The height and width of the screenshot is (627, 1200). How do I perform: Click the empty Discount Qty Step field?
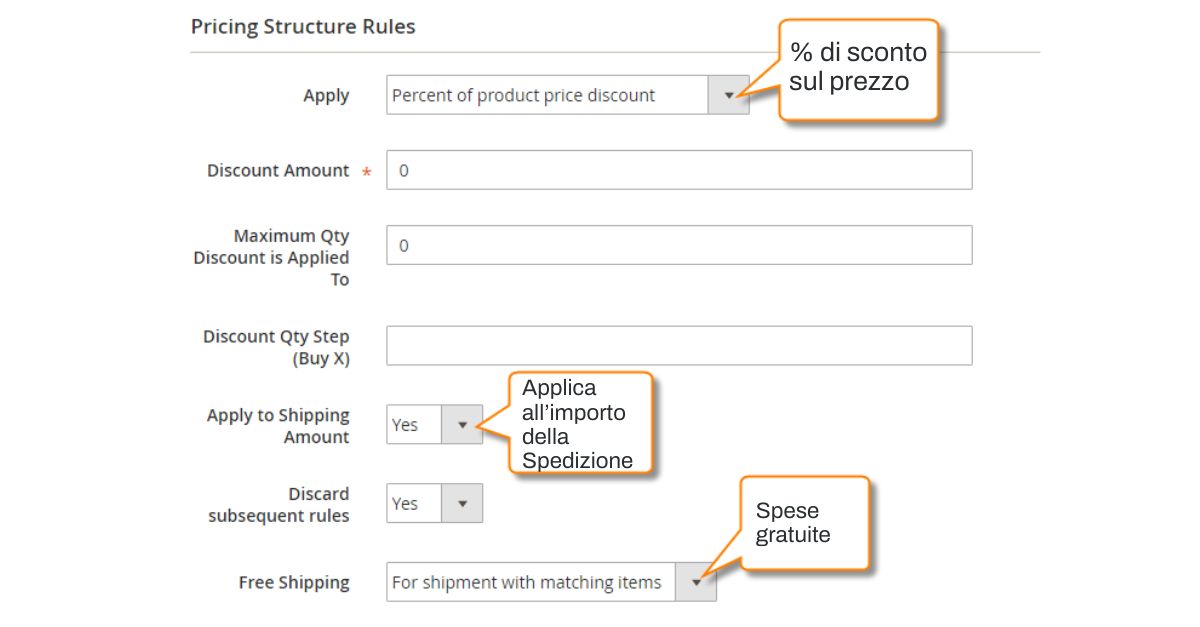(x=679, y=345)
